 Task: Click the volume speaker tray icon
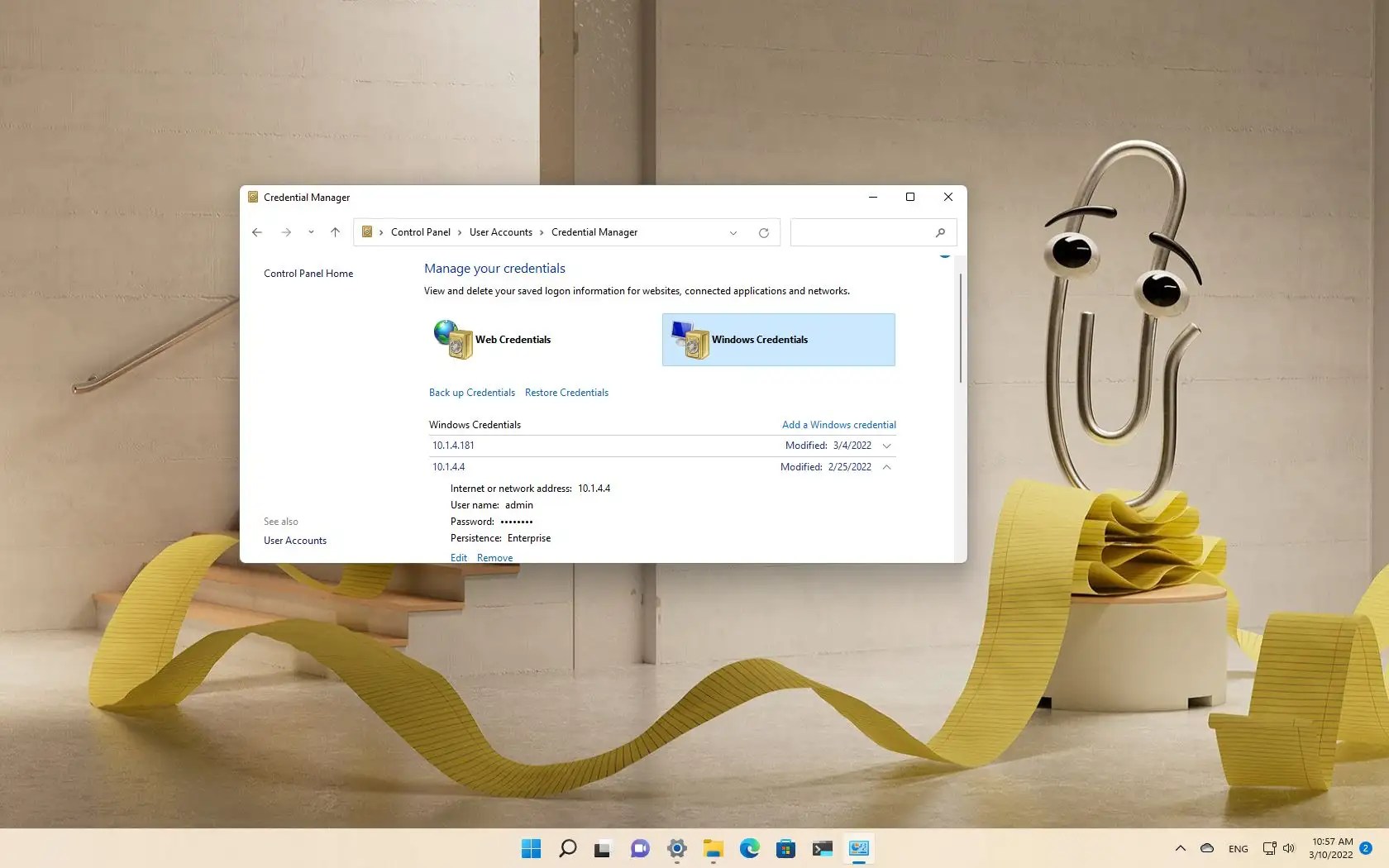[1288, 848]
